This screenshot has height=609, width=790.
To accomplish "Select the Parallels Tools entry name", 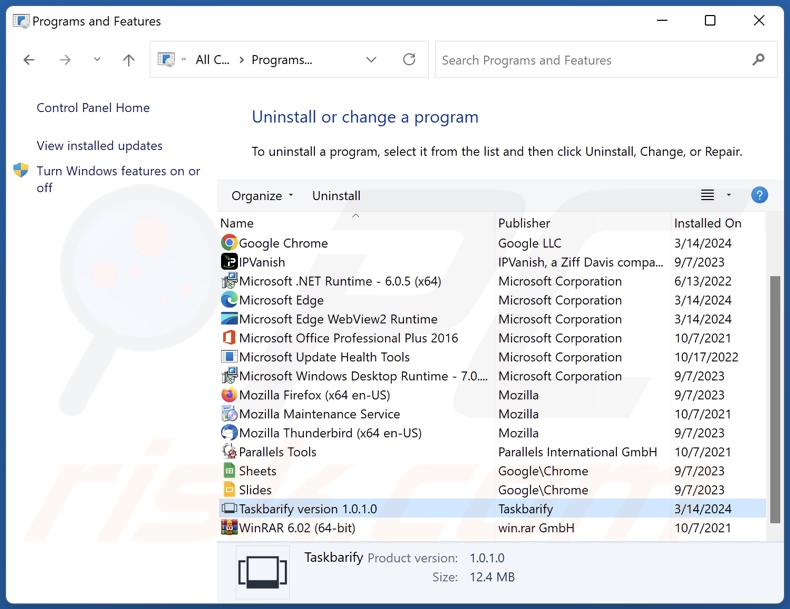I will pyautogui.click(x=278, y=452).
